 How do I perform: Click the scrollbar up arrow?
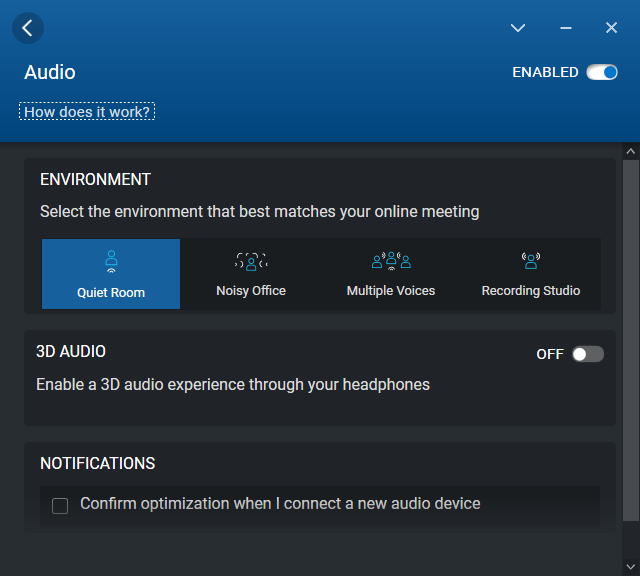630,151
